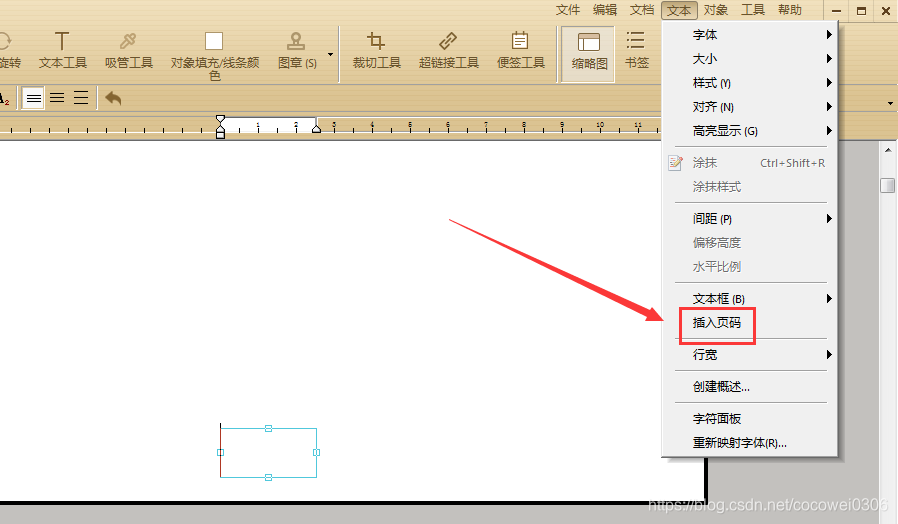Choose 插入页码 from the menu
The image size is (898, 524).
click(x=750, y=323)
